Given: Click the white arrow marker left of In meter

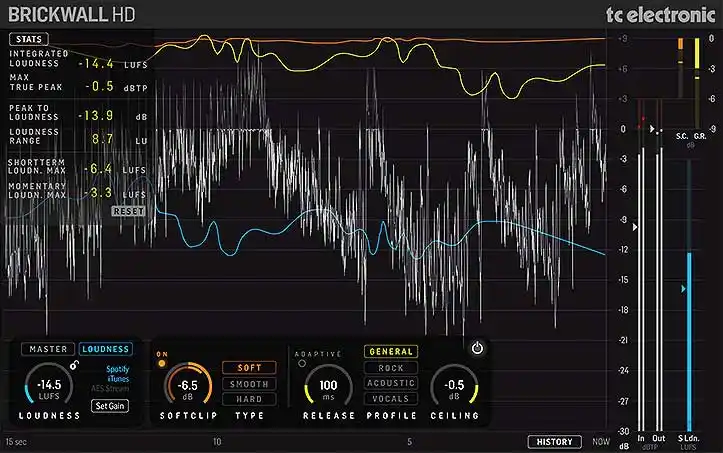Looking at the screenshot, I should tap(635, 227).
